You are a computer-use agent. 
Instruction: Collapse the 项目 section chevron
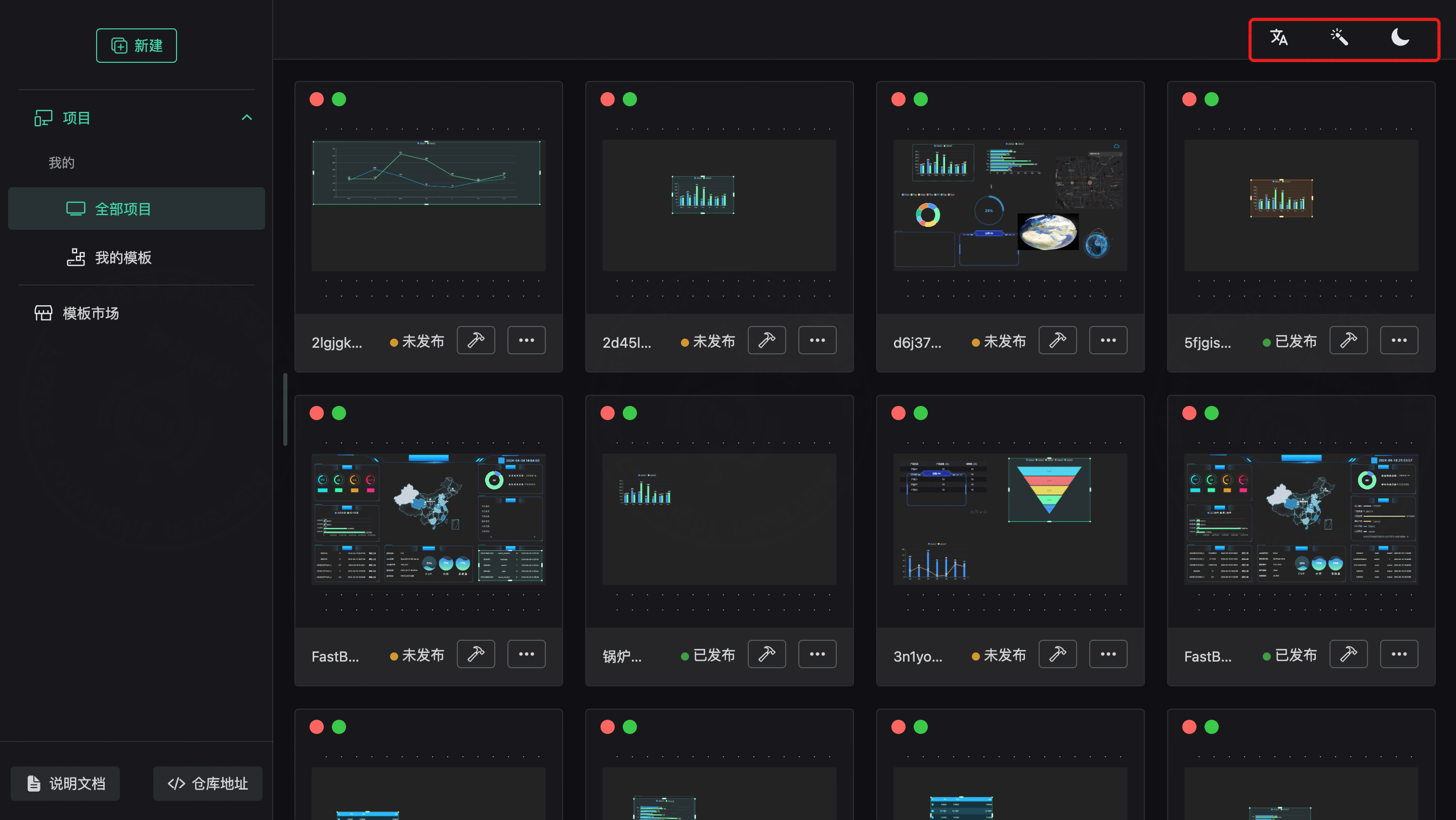[x=246, y=117]
